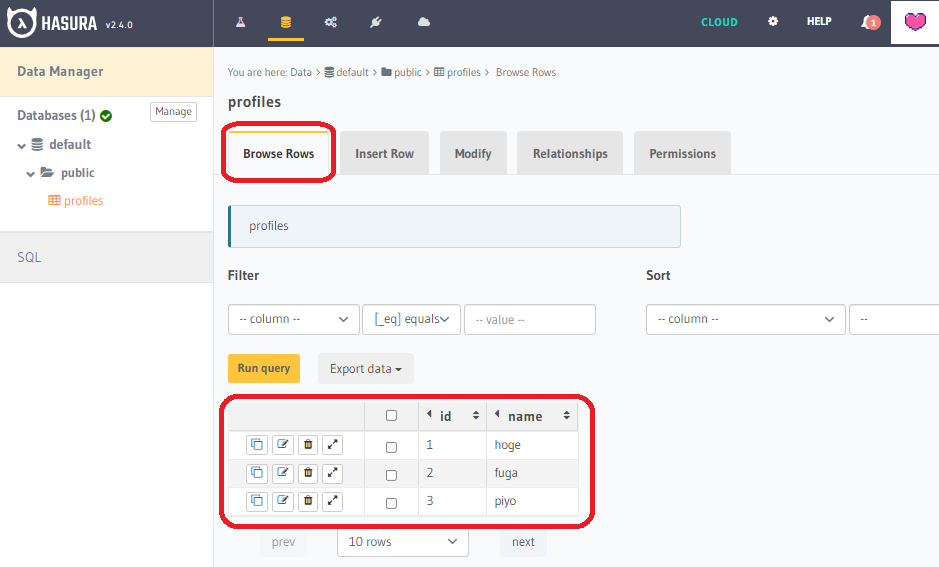Screen dimensions: 939x567
Task: Edit the row named fuga
Action: point(283,473)
